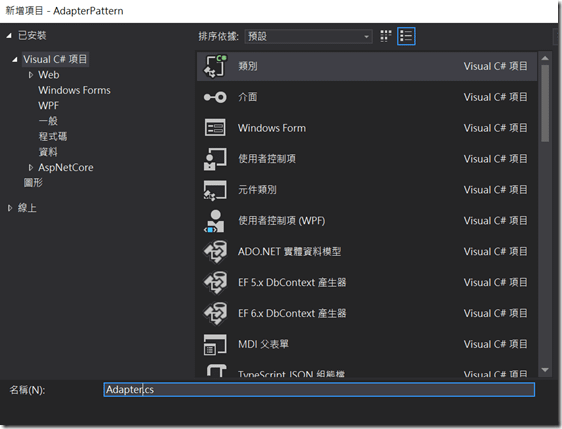The width and height of the screenshot is (562, 429).
Task: Expand the AspNetCore tree node
Action: point(31,167)
